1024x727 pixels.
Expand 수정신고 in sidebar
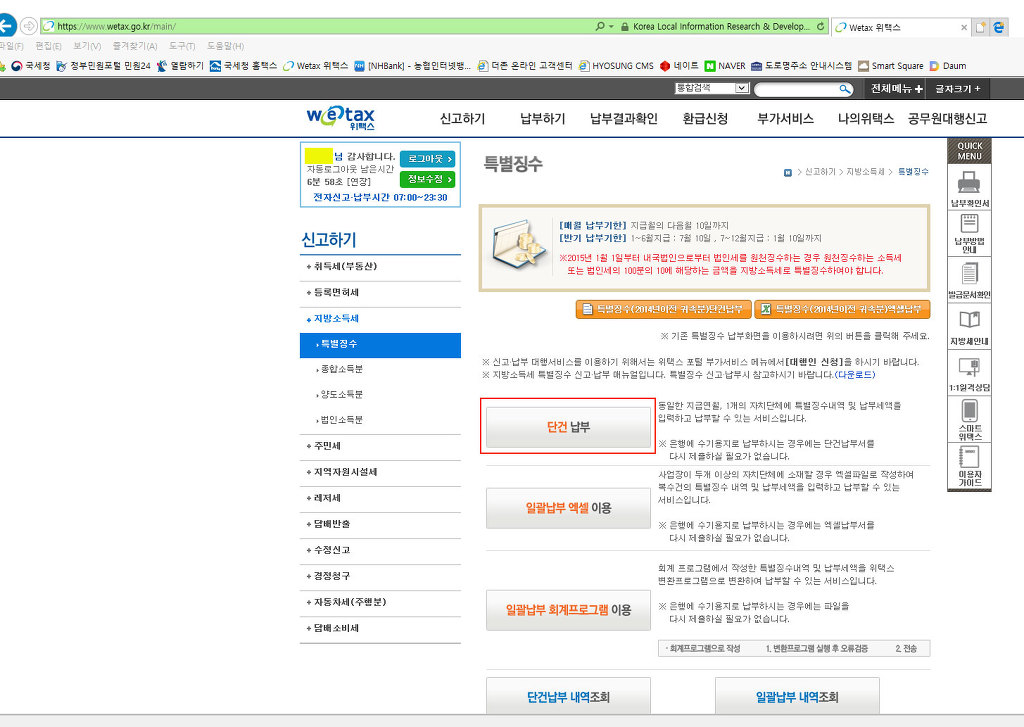(328, 551)
